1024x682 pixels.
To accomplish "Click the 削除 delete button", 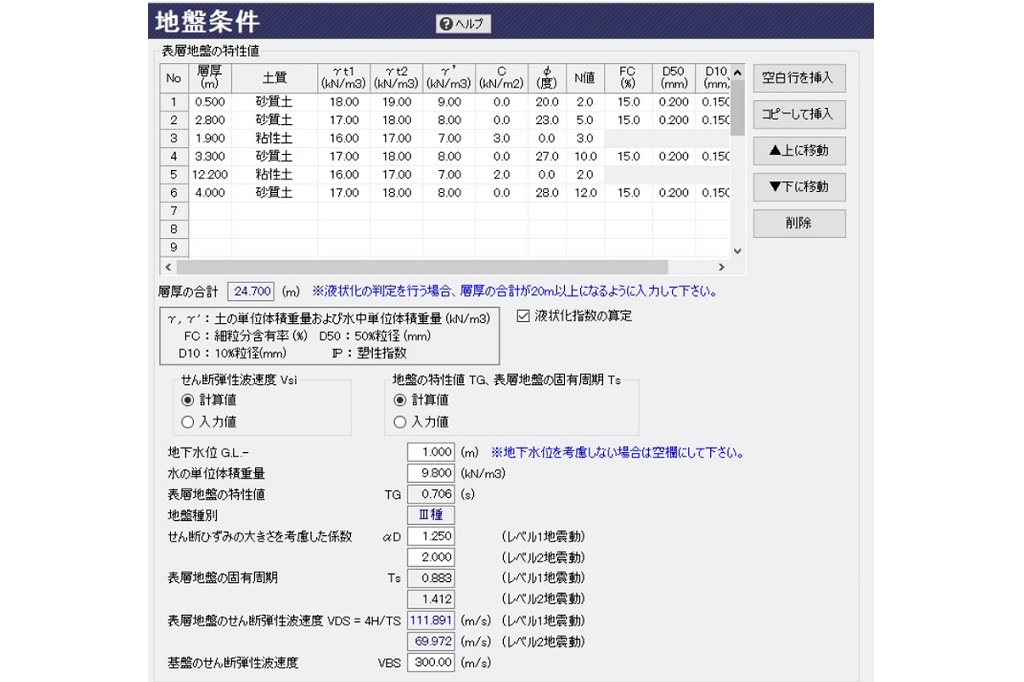I will 799,223.
